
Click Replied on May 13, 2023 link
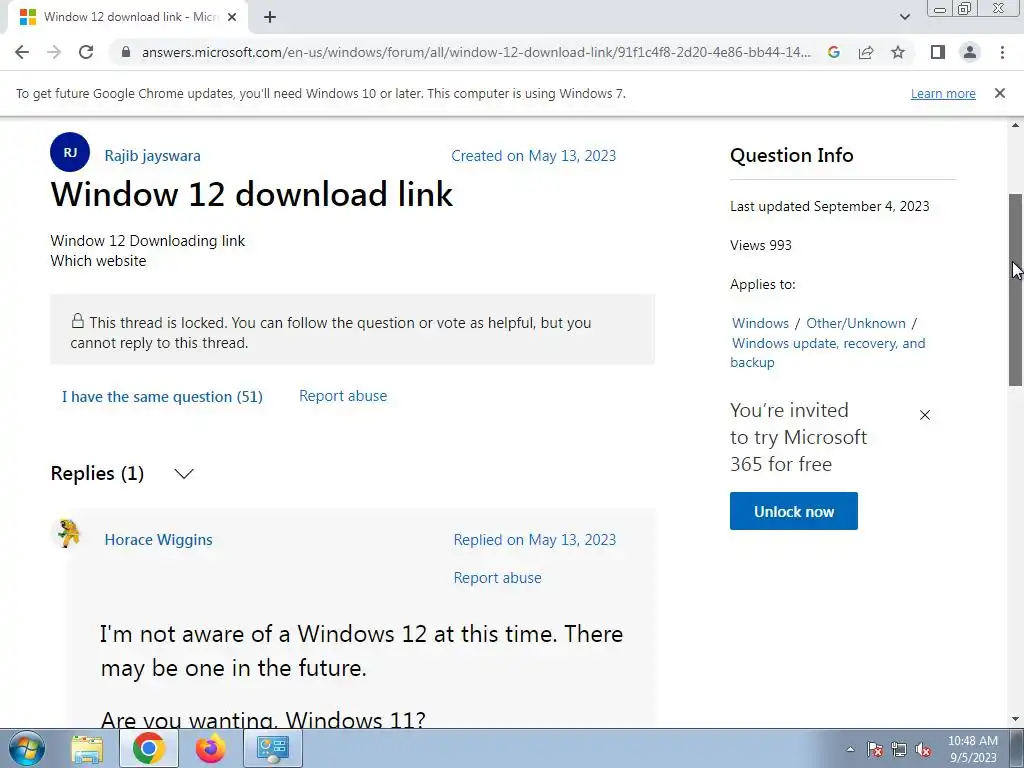[535, 540]
